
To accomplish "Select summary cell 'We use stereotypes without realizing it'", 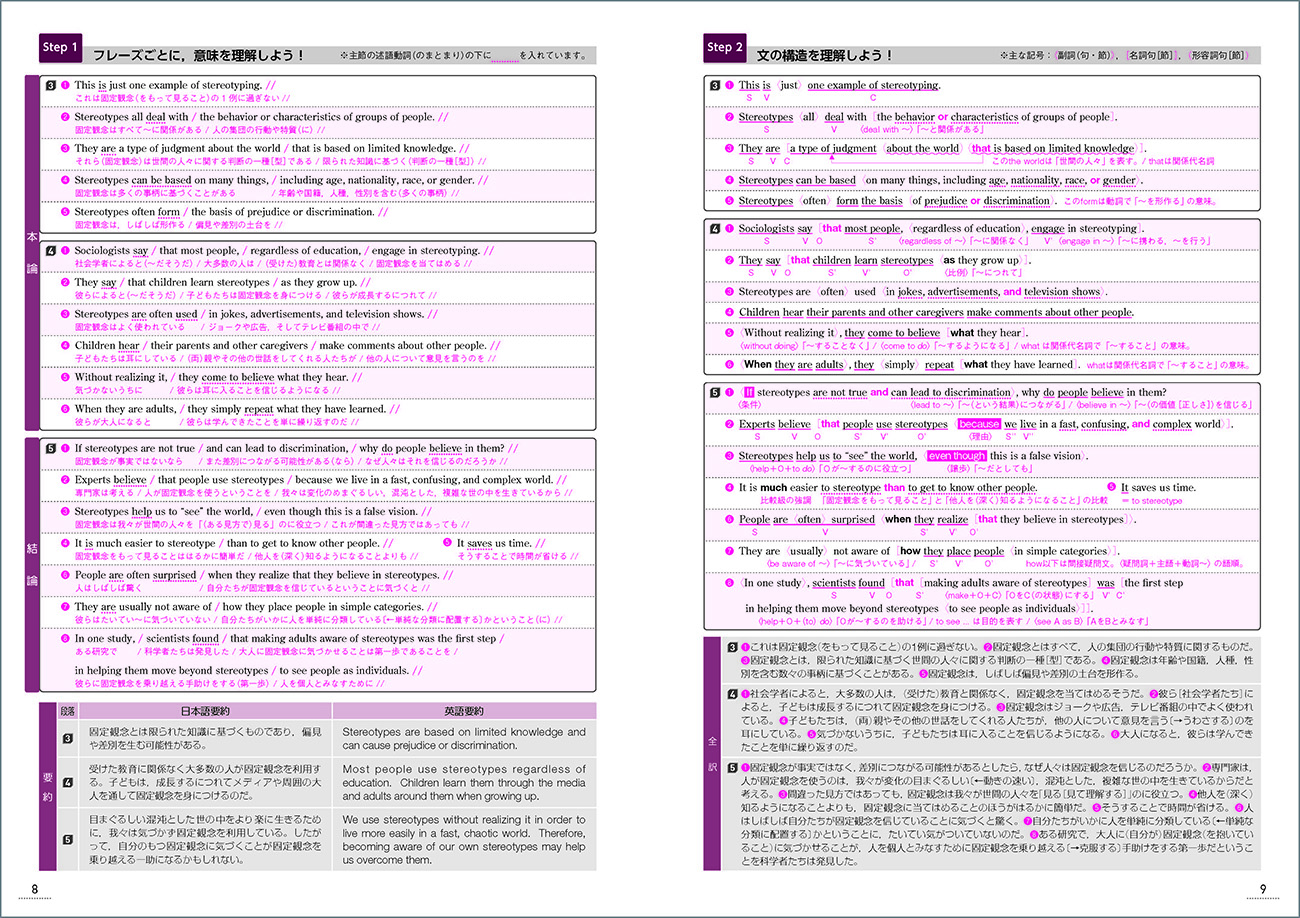I will coord(465,839).
